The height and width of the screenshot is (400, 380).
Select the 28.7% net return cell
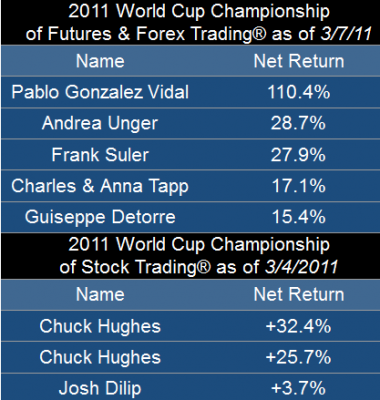click(298, 123)
